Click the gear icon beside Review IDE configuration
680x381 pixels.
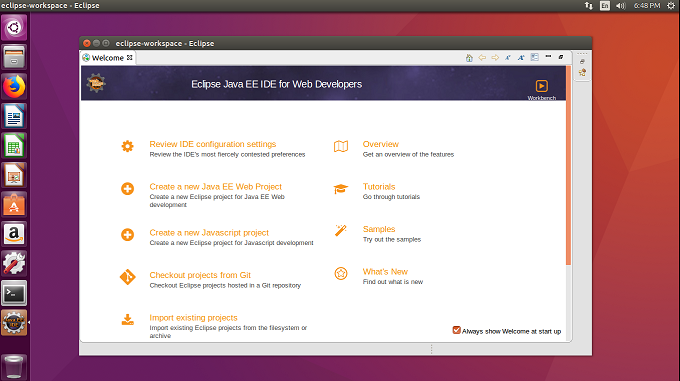point(128,146)
